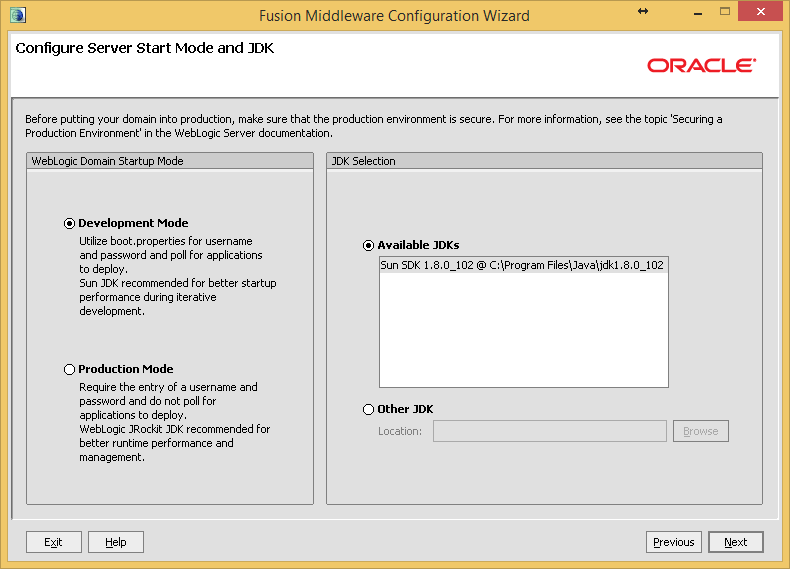Click the WebLogic Domain Startup Mode header
The image size is (790, 569).
tap(170, 161)
